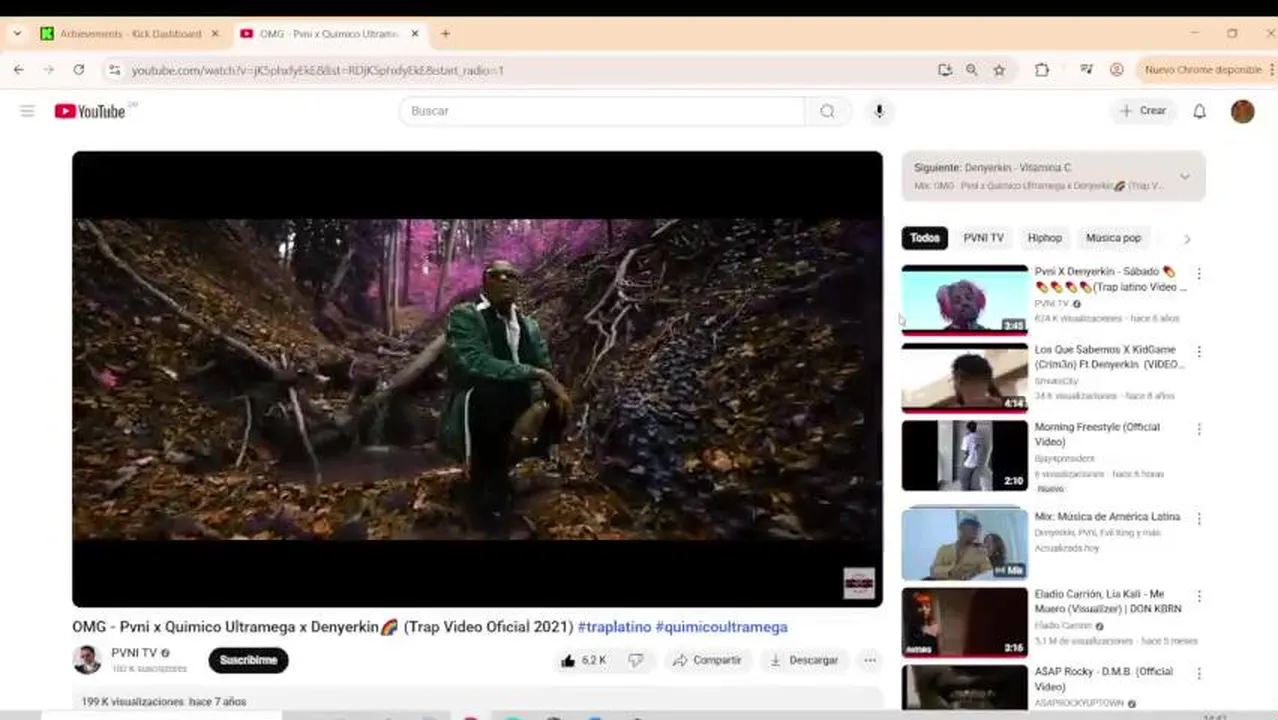Open the account avatar menu
The height and width of the screenshot is (720, 1278).
(1243, 111)
